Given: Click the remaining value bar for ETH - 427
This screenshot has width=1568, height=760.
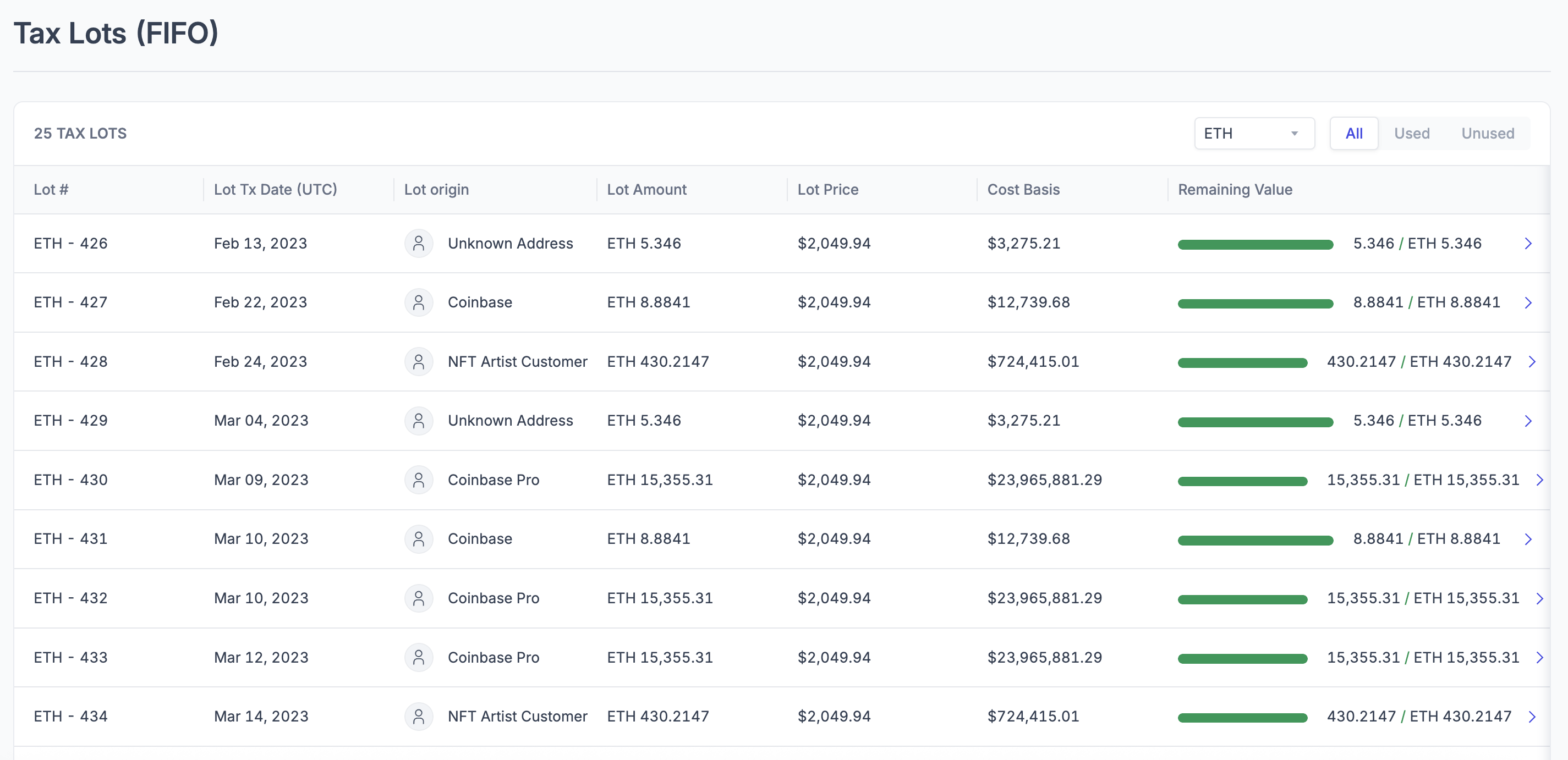Looking at the screenshot, I should [1255, 303].
